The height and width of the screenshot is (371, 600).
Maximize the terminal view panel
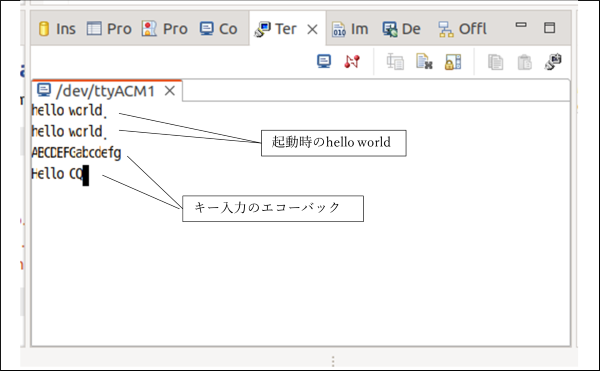[549, 27]
